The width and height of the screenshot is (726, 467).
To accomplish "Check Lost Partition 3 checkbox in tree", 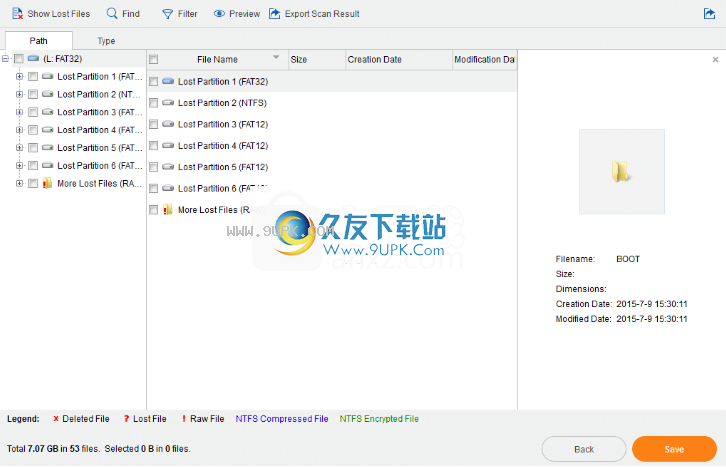I will (33, 112).
